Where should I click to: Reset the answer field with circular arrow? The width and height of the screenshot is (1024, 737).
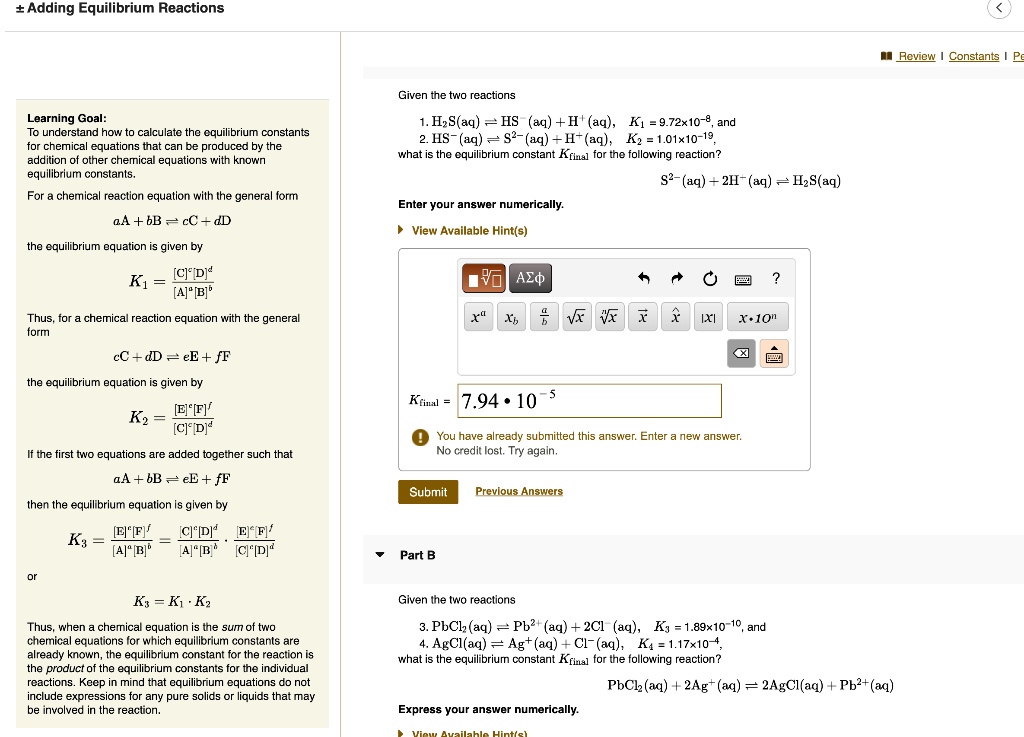[710, 279]
